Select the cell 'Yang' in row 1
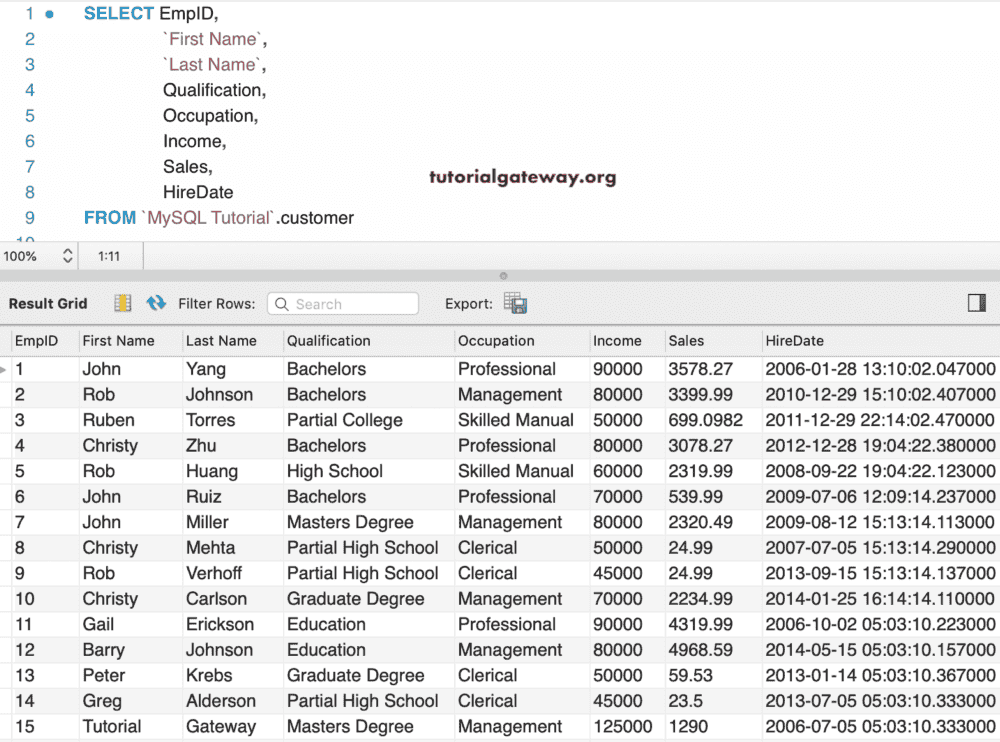This screenshot has width=1000, height=742. pyautogui.click(x=206, y=369)
